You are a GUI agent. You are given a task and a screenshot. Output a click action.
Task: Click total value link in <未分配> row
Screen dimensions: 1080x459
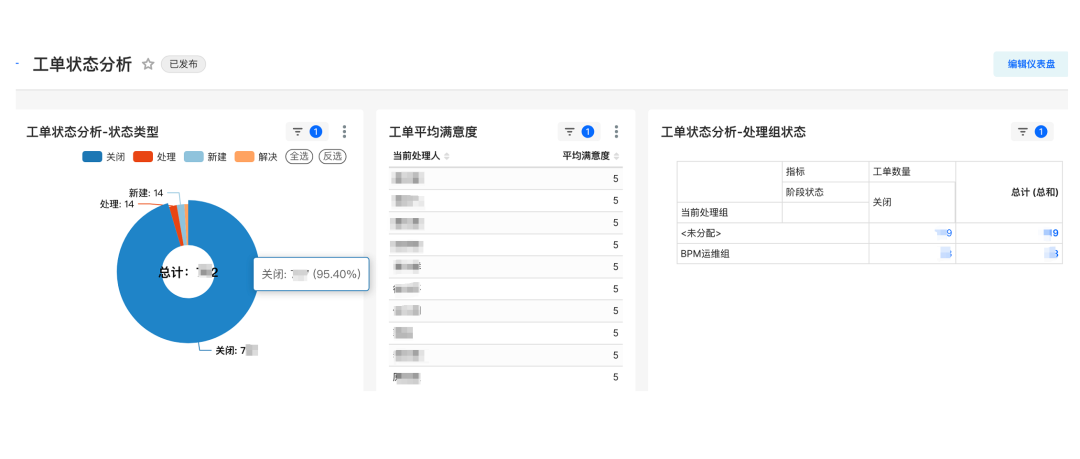coord(1051,233)
